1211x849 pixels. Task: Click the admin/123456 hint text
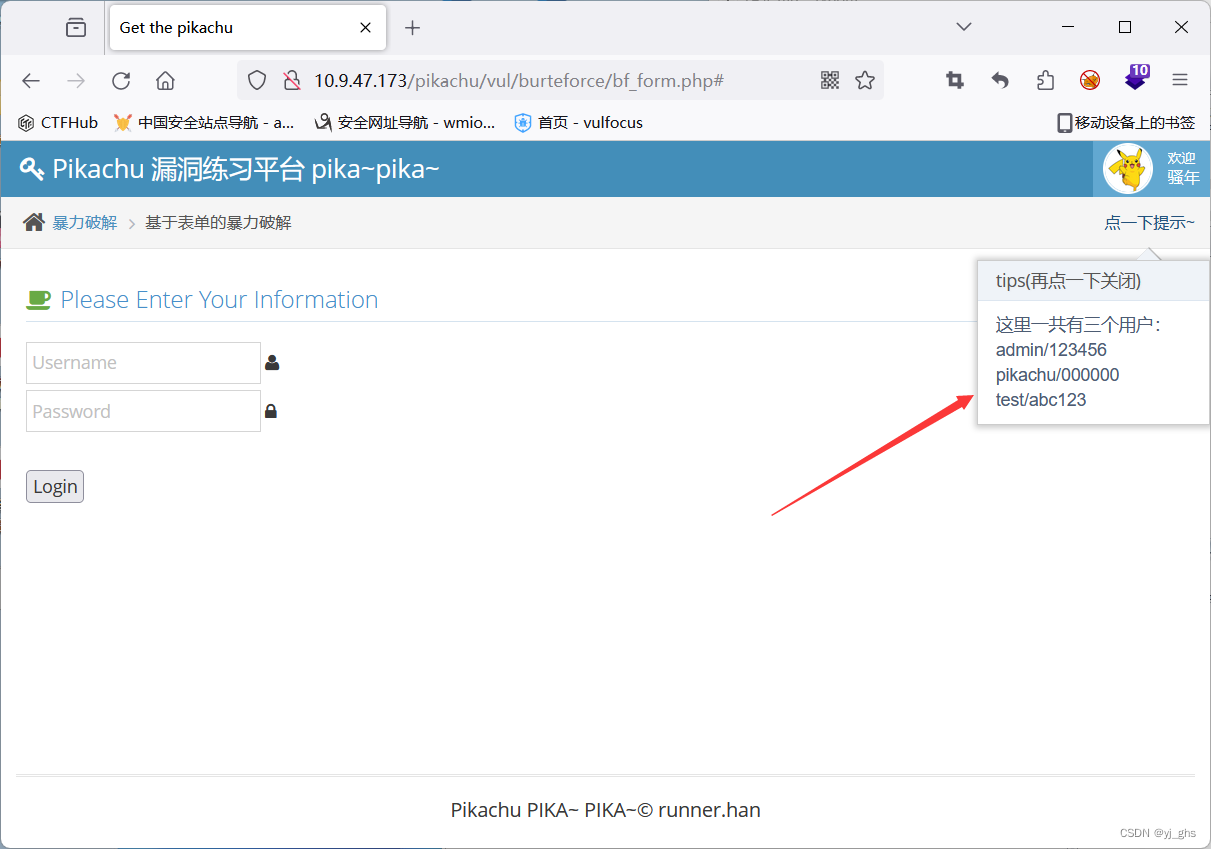coord(1051,350)
